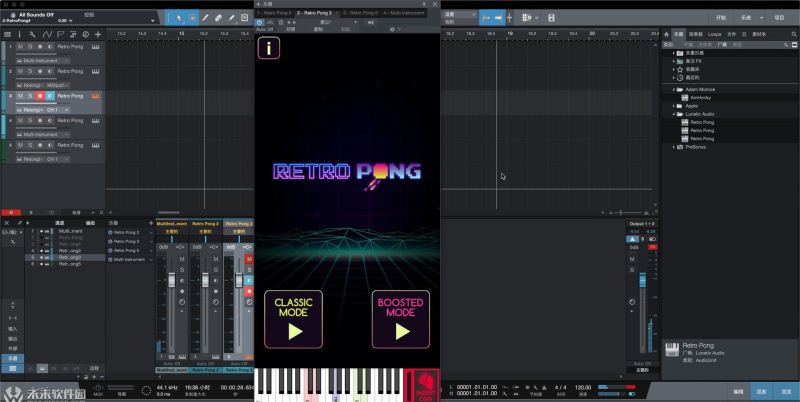
Task: Solo the Retro Pong 2 mixer channel
Action: click(215, 269)
